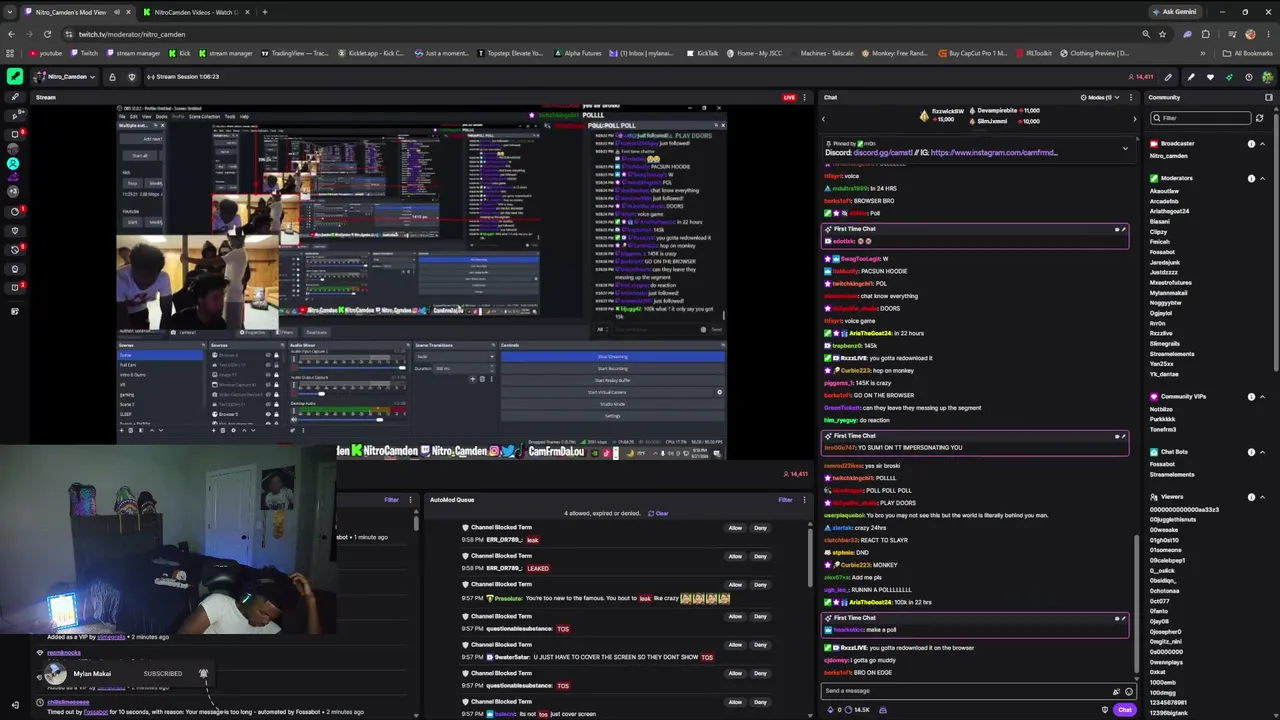Show the next gift leaderboard entry

click(1134, 119)
